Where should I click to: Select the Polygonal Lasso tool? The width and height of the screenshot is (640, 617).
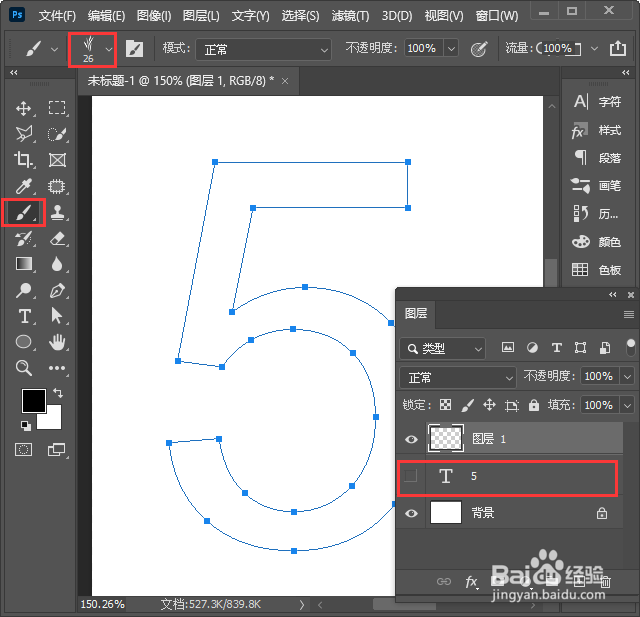pos(23,134)
